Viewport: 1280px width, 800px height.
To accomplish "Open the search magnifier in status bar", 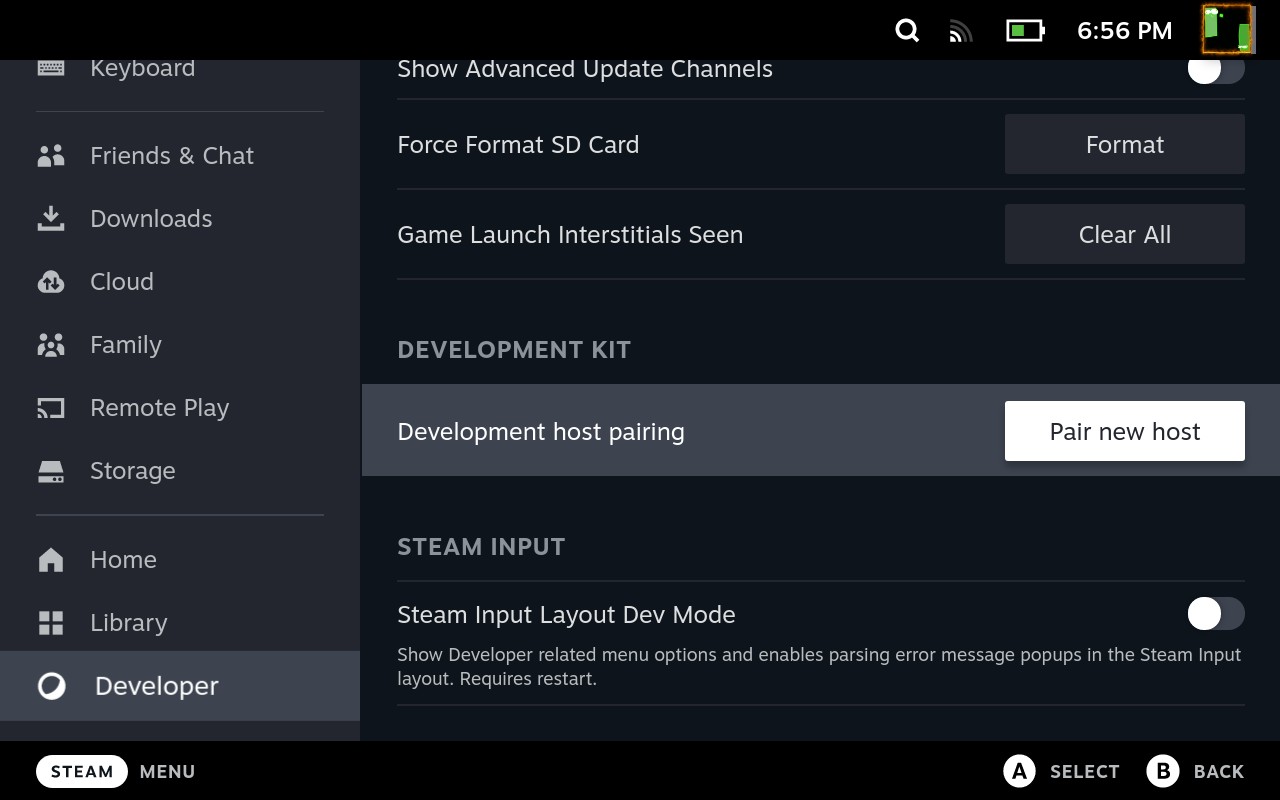I will click(906, 30).
